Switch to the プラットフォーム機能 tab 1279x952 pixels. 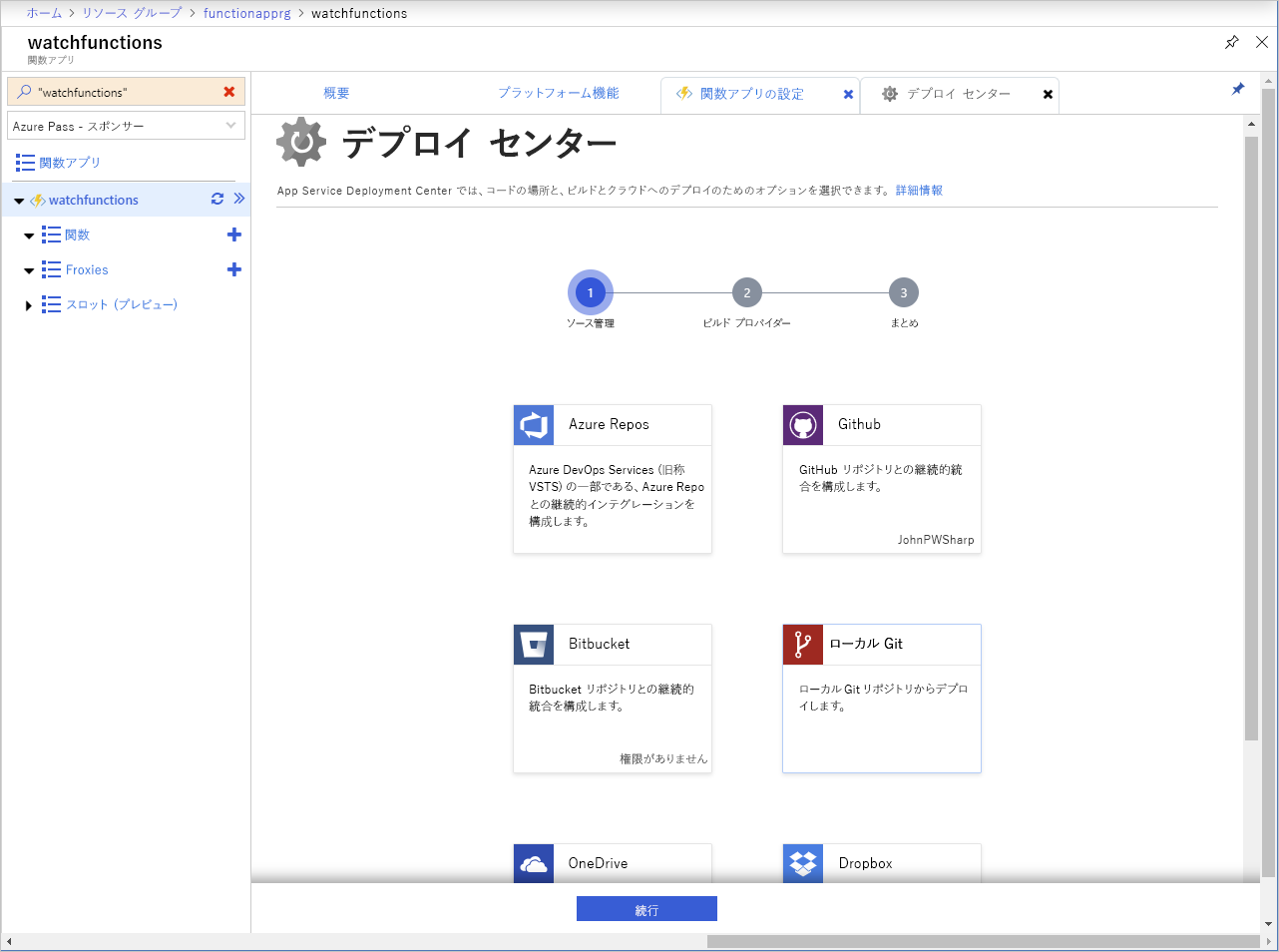tap(559, 93)
